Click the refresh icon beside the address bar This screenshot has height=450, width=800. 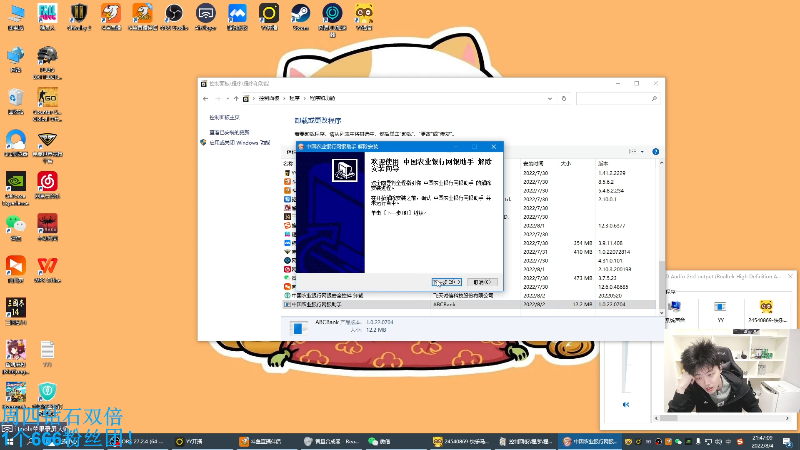click(x=564, y=98)
